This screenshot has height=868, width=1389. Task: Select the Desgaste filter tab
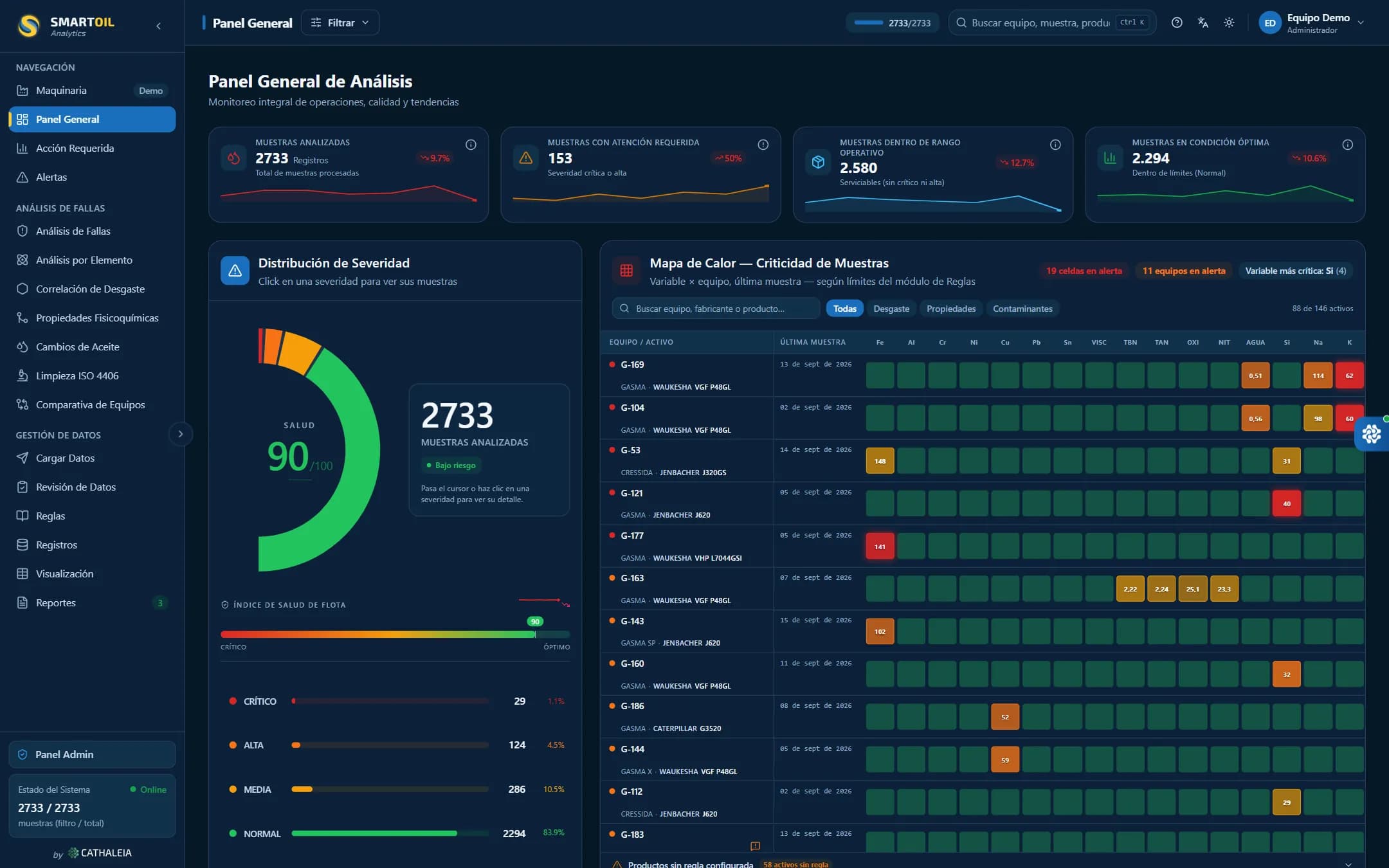pos(891,309)
